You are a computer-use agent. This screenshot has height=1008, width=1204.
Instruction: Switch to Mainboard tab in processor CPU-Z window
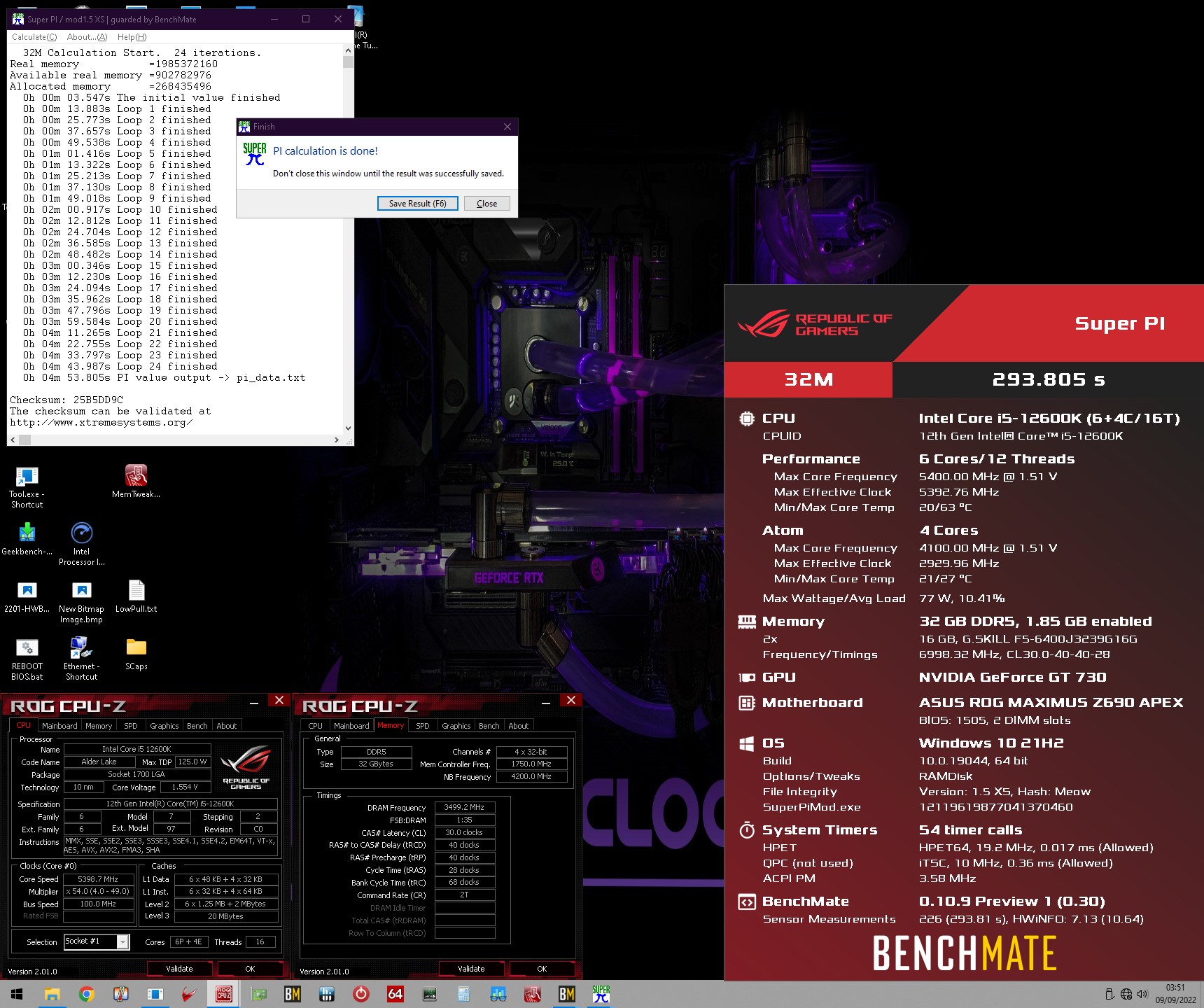(x=59, y=726)
